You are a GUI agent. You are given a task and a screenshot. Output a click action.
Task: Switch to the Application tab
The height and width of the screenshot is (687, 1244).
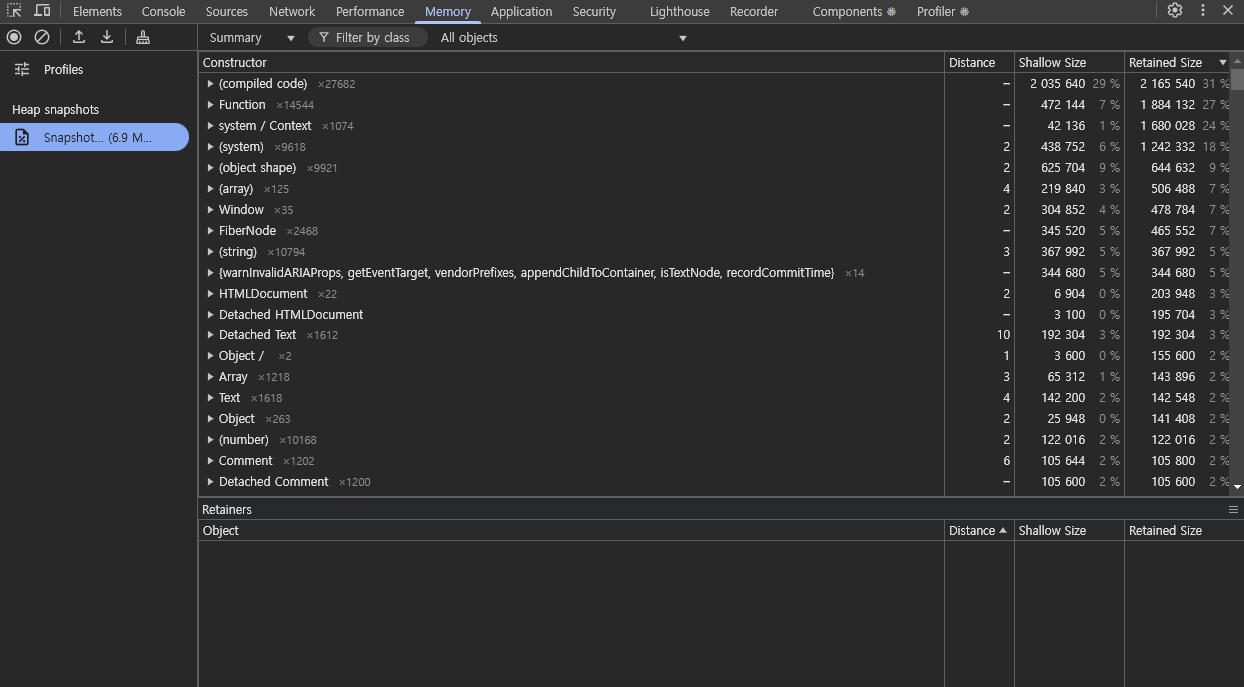tap(521, 11)
